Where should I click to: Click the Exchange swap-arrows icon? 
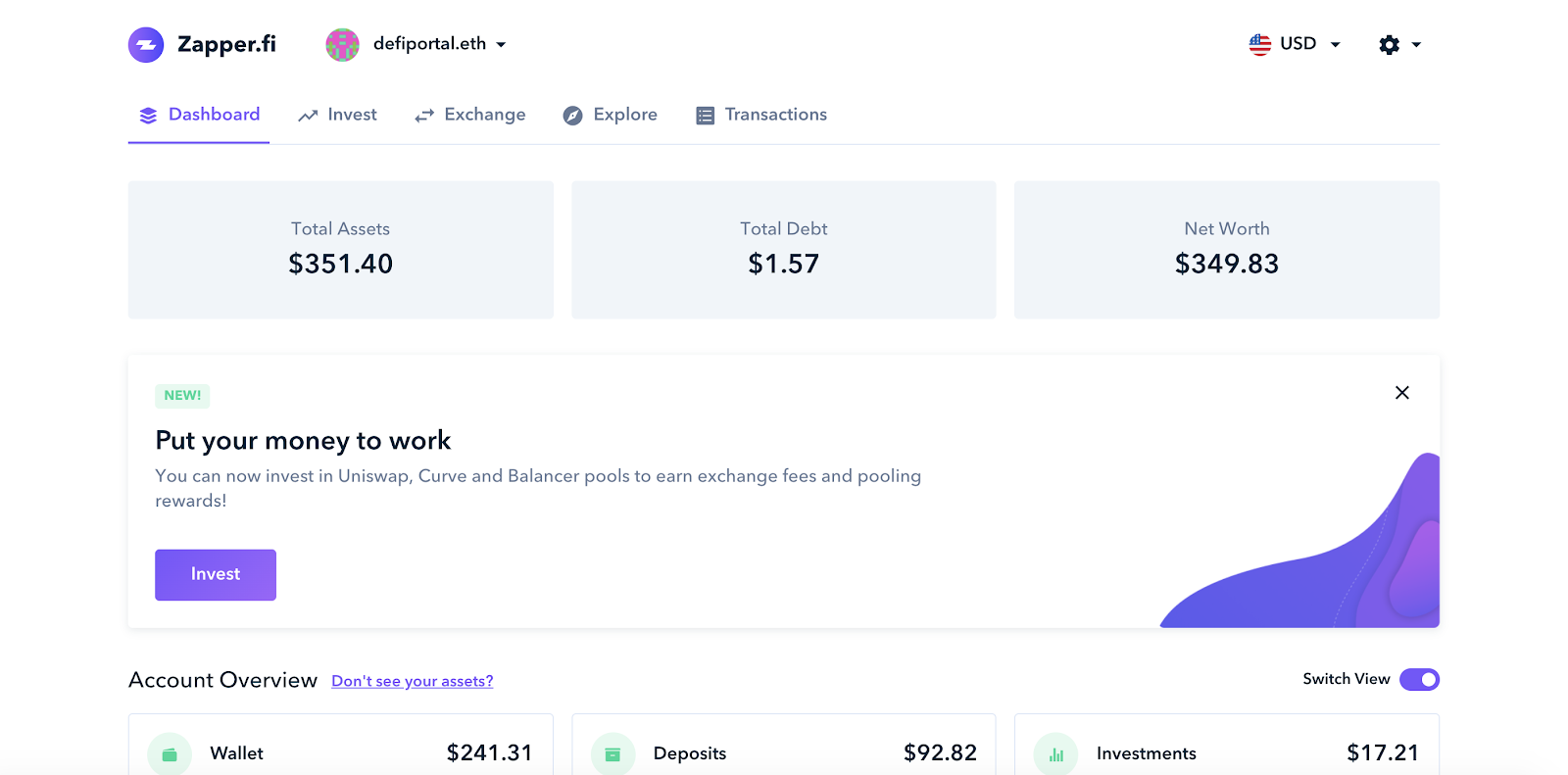point(423,115)
